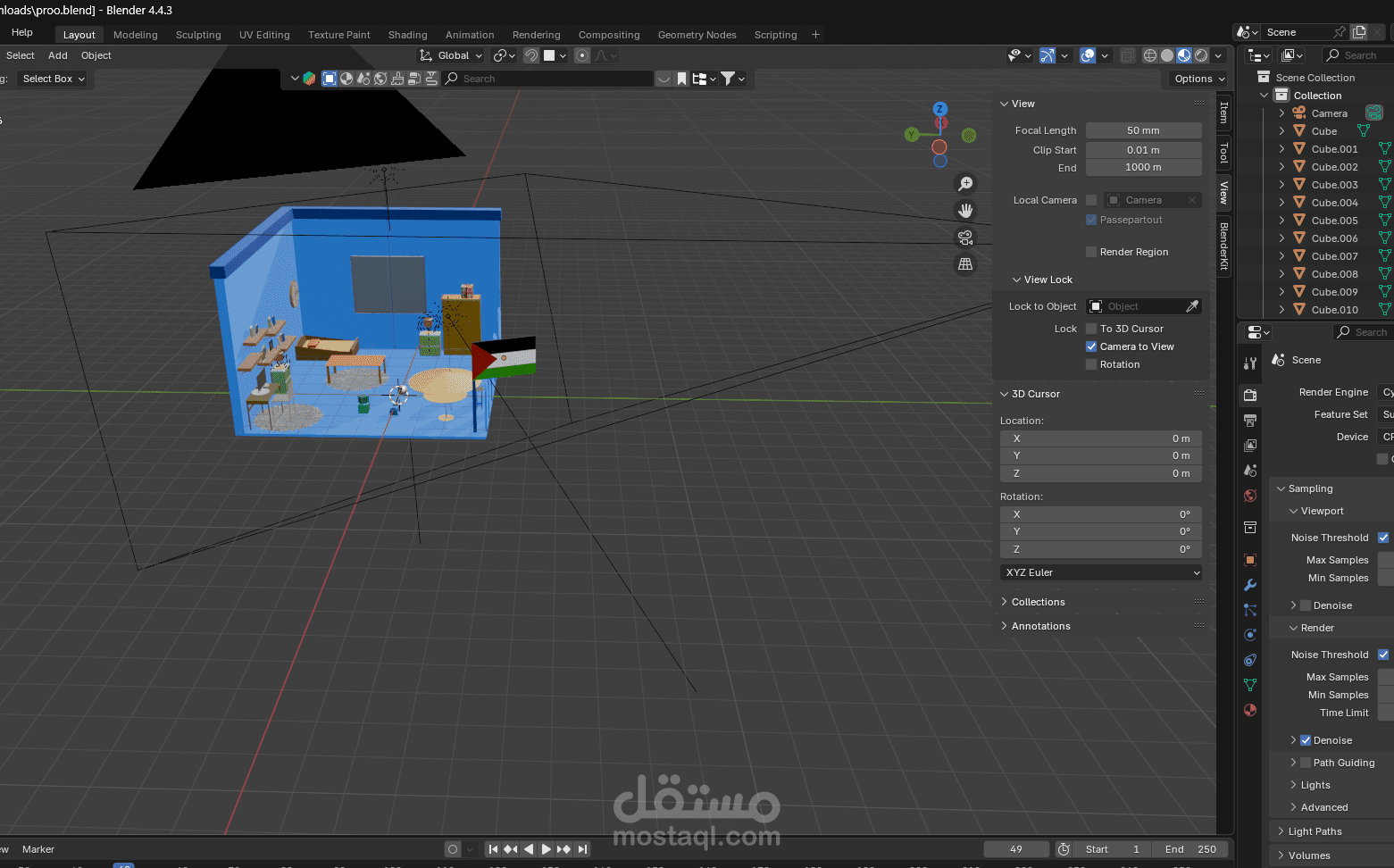Open the Select Box tool dropdown
The width and height of the screenshot is (1394, 868).
point(54,79)
